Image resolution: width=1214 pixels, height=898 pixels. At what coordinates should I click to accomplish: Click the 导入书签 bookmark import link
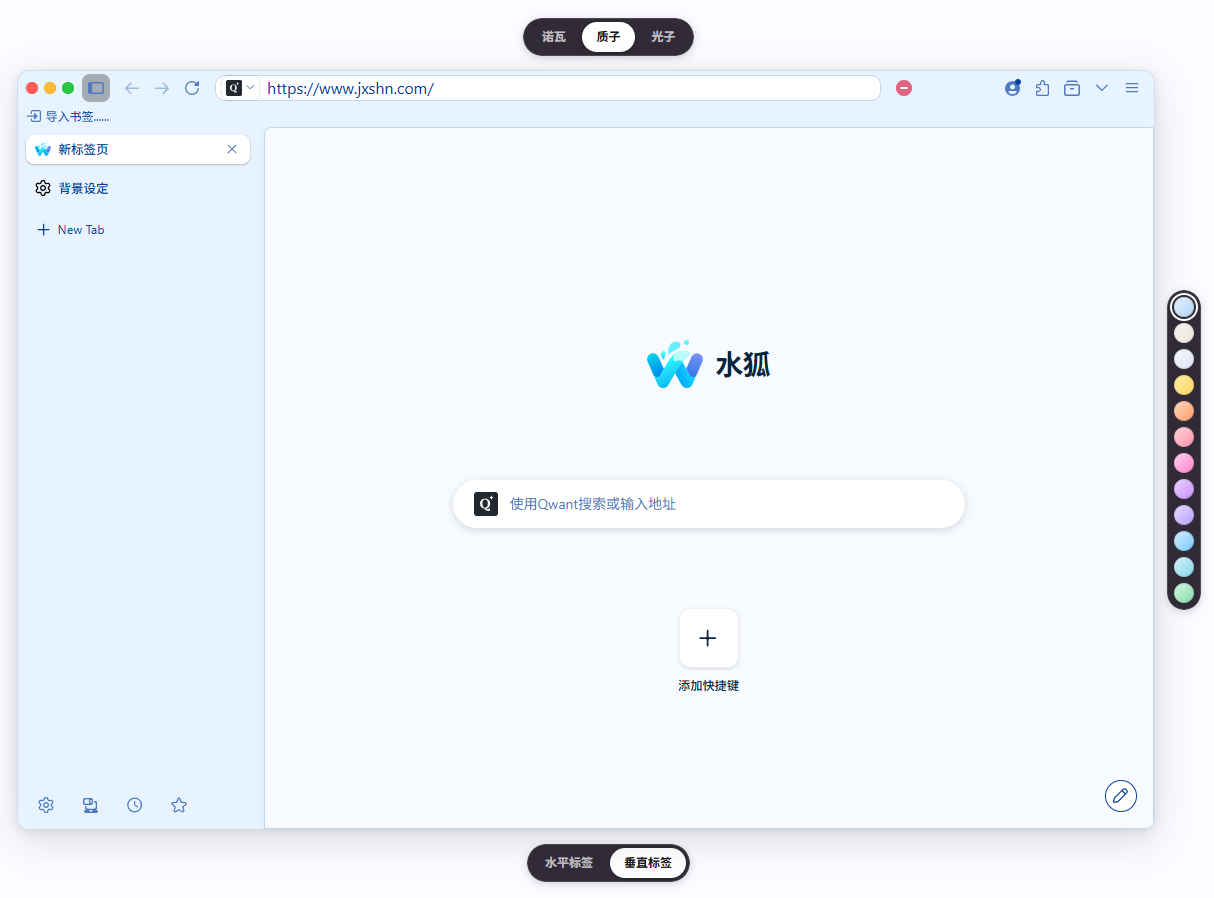point(68,116)
